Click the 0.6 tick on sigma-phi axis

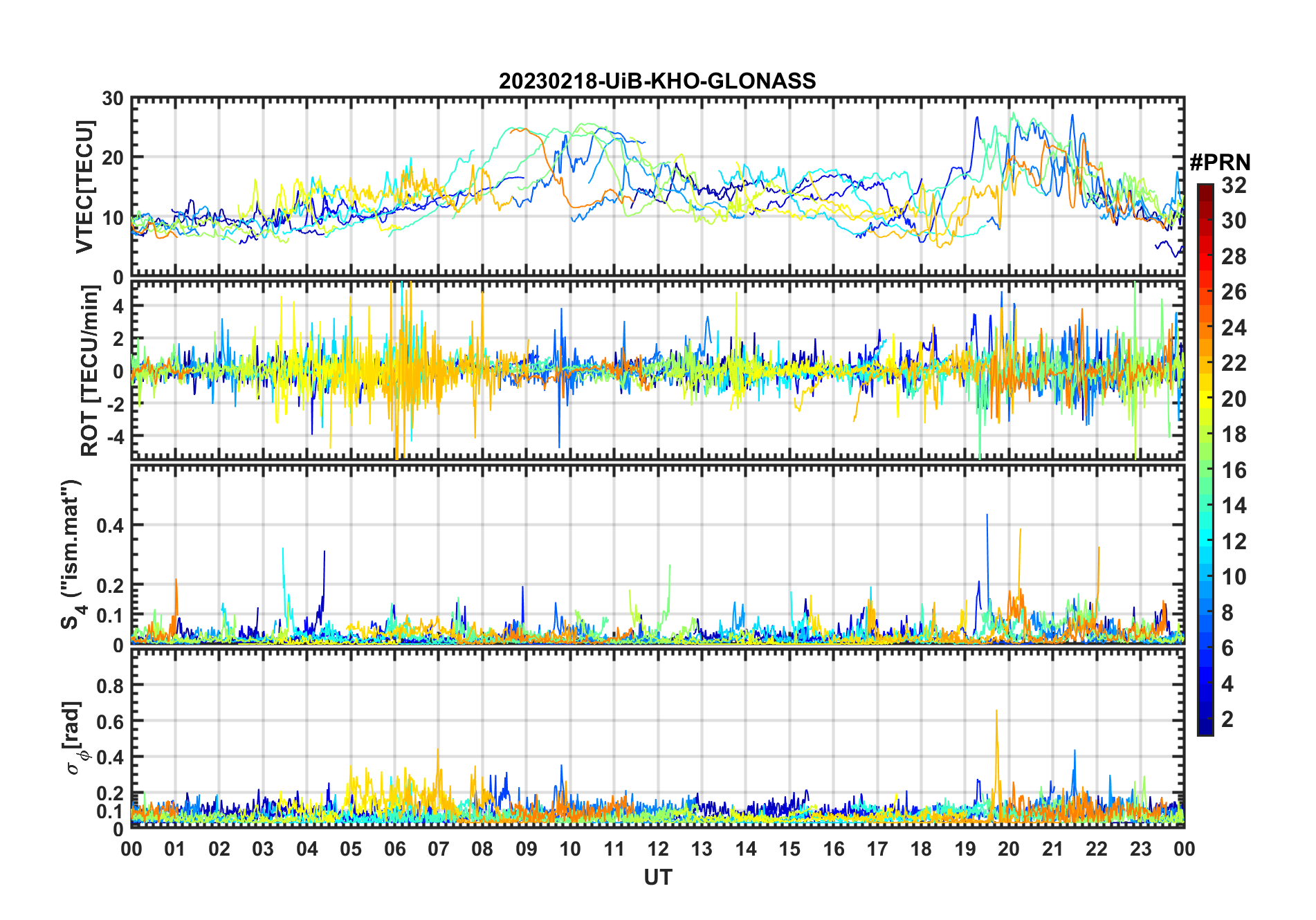[x=110, y=721]
